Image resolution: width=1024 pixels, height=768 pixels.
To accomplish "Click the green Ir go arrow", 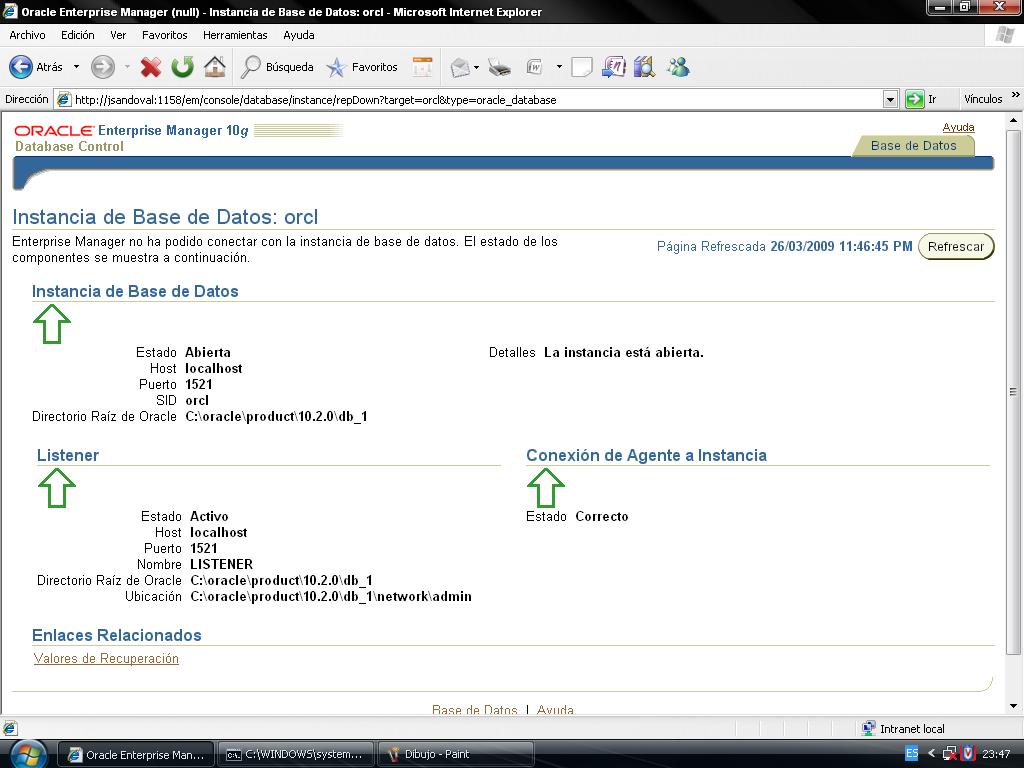I will 914,99.
